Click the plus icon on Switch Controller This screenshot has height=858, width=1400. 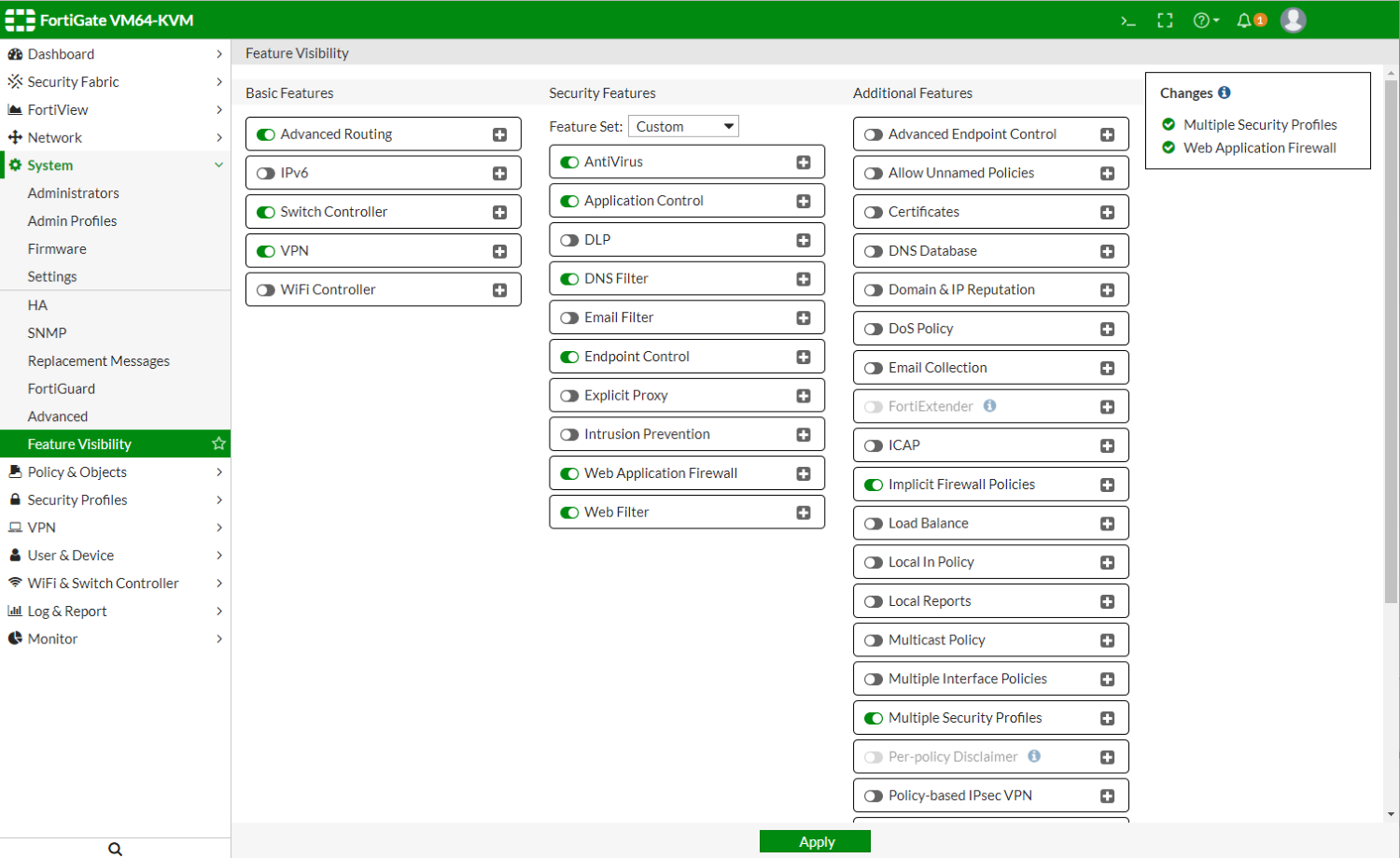click(x=500, y=213)
